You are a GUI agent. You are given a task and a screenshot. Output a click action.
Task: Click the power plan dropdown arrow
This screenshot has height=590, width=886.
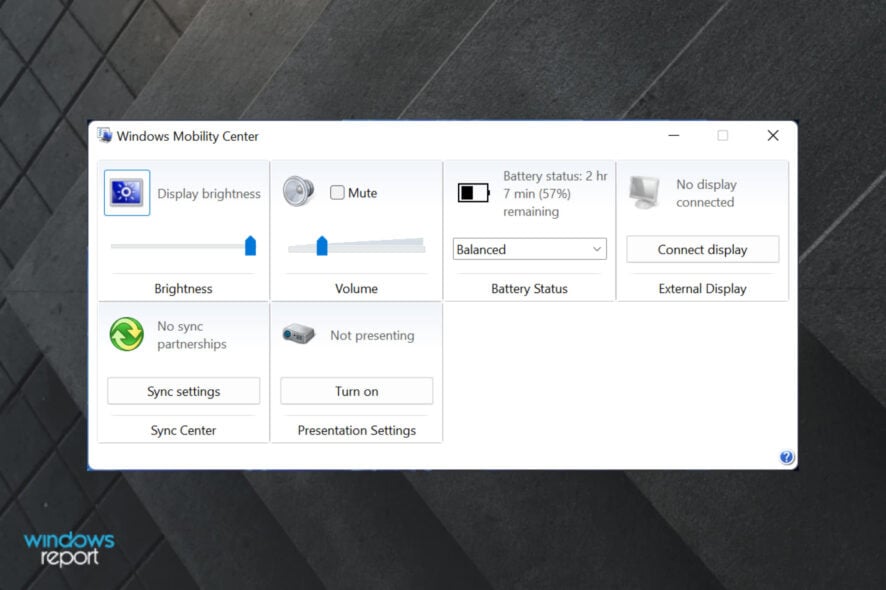(599, 249)
